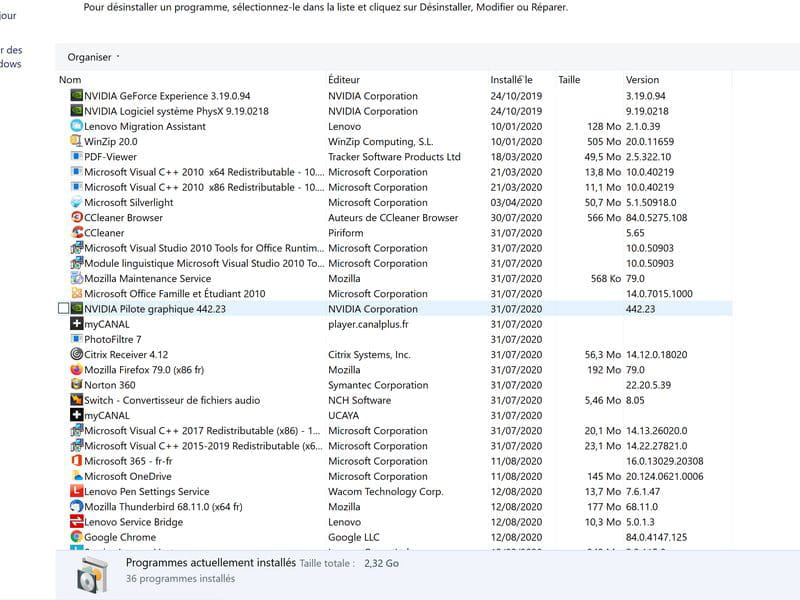Click the Wacom Technology Corp. publisher cell
Viewport: 800px width, 600px height.
coord(385,491)
